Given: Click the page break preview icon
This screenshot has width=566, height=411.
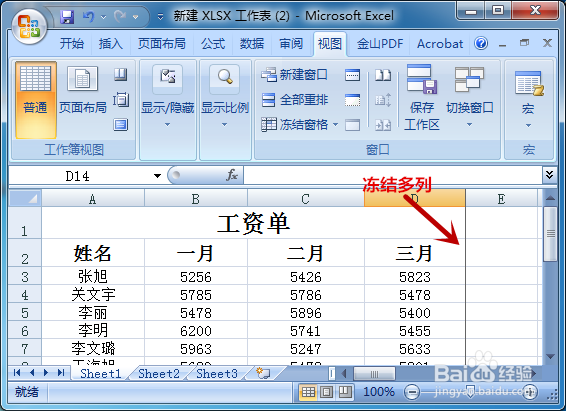Looking at the screenshot, I should click(x=121, y=75).
